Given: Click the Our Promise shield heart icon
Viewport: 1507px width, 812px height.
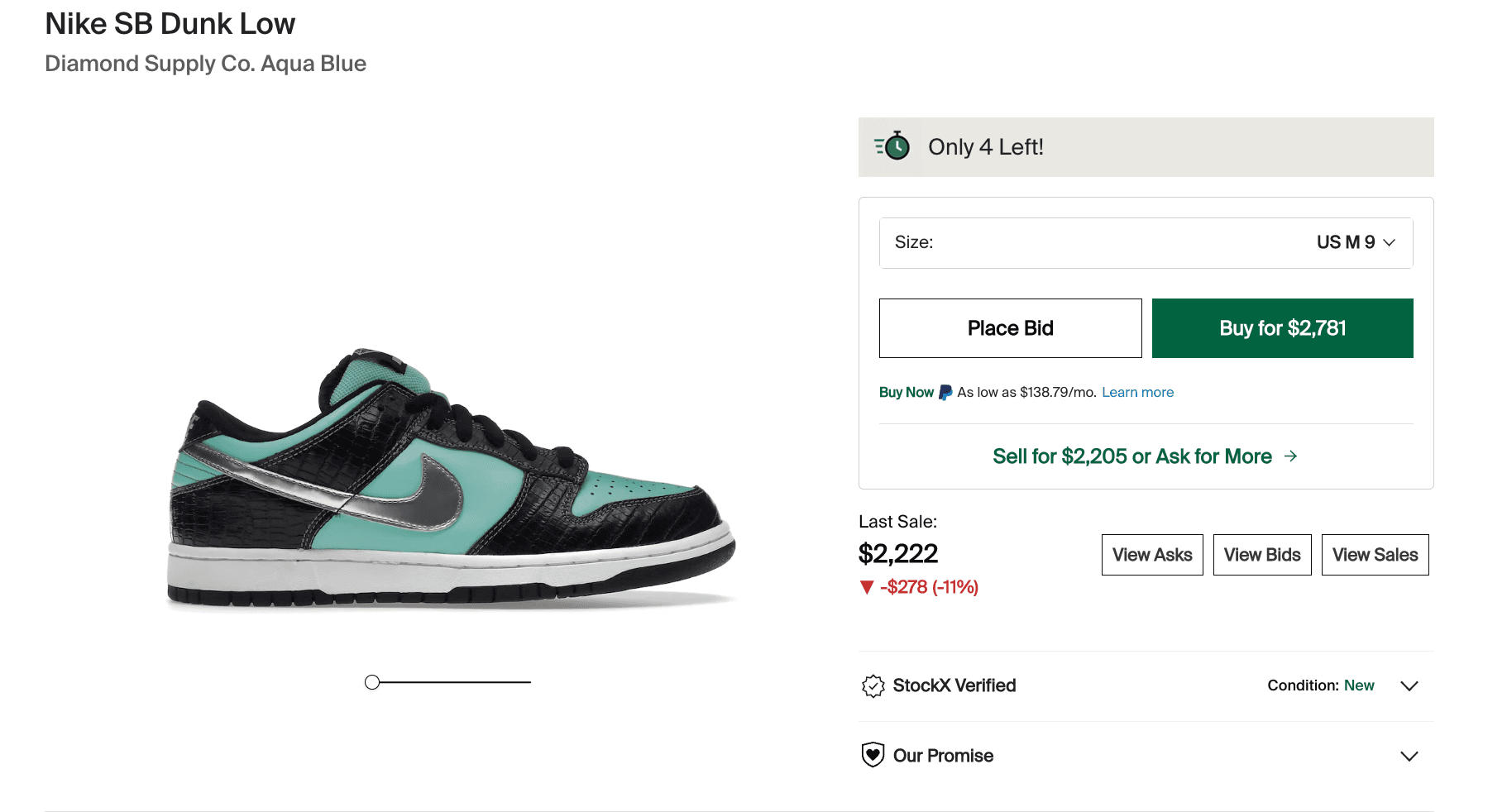Looking at the screenshot, I should coord(873,755).
